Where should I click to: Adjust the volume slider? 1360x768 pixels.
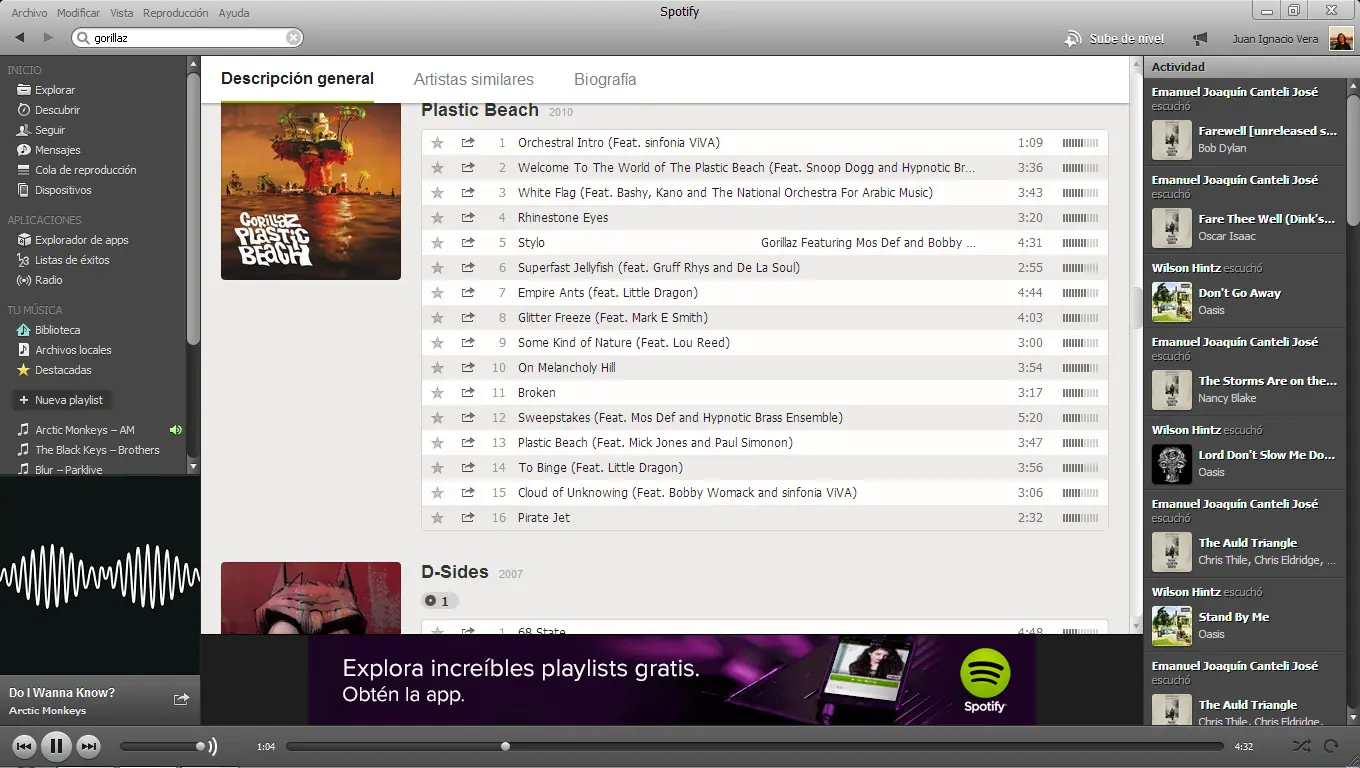pyautogui.click(x=164, y=746)
